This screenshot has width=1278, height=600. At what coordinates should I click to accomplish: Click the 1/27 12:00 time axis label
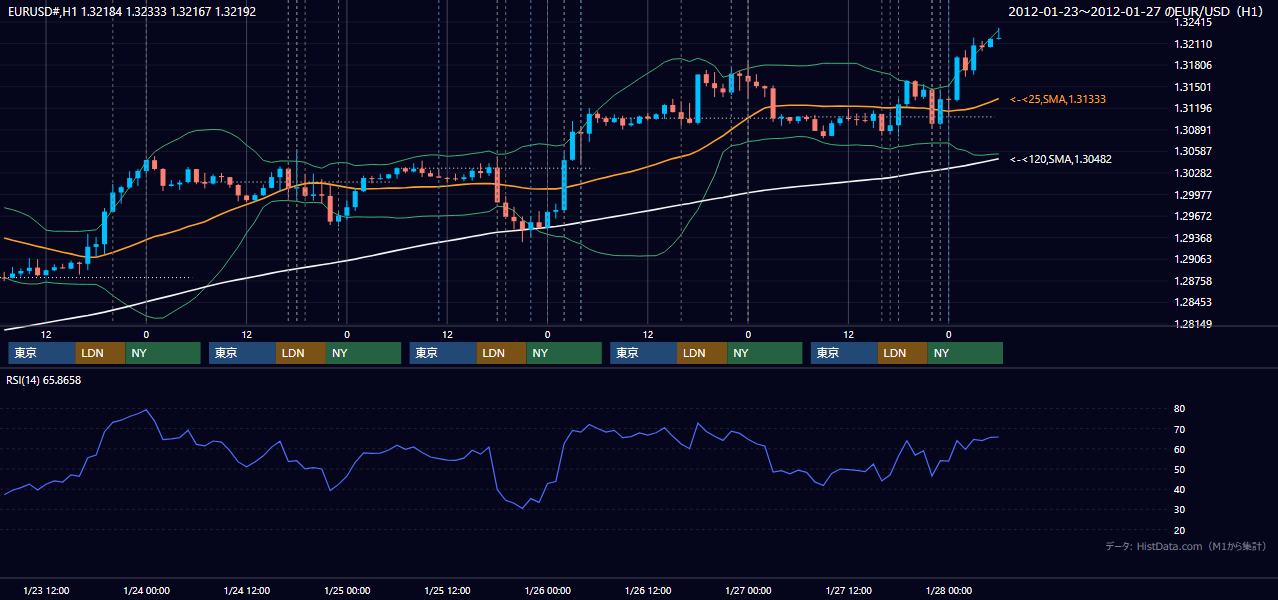point(849,591)
